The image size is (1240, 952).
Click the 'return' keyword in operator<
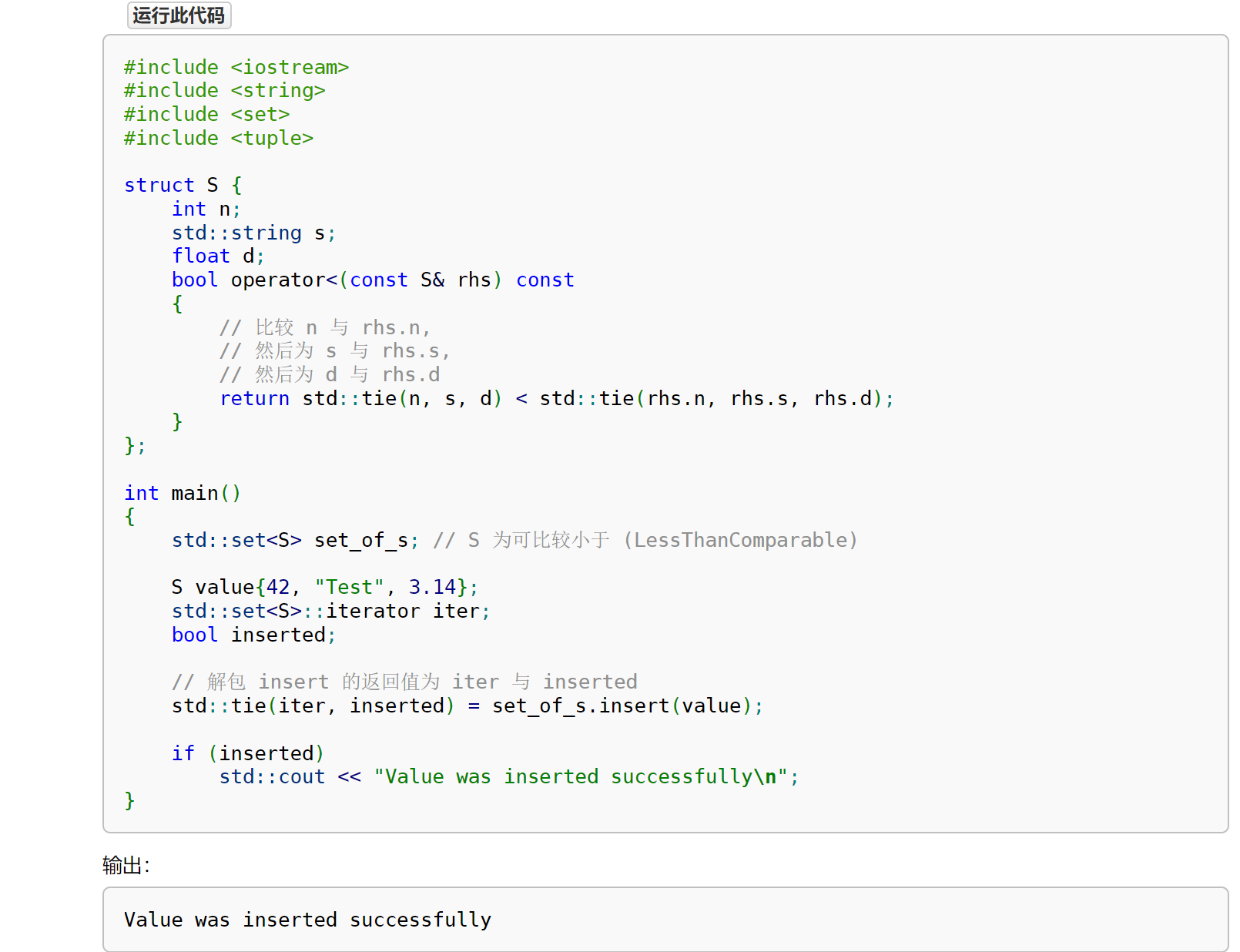[254, 399]
